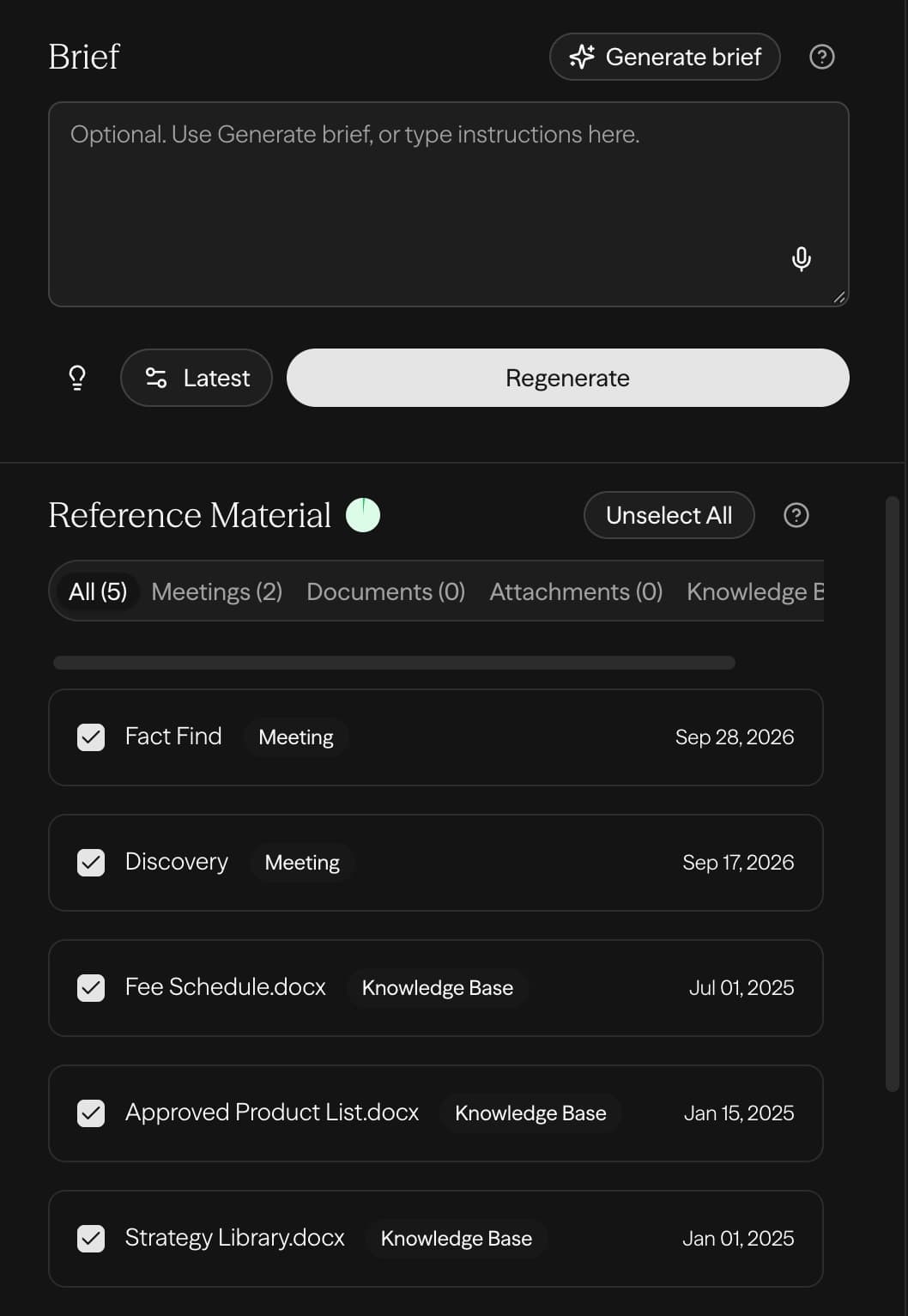The height and width of the screenshot is (1316, 908).
Task: Click the vertical scrollbar of the reference list
Action: [892, 794]
